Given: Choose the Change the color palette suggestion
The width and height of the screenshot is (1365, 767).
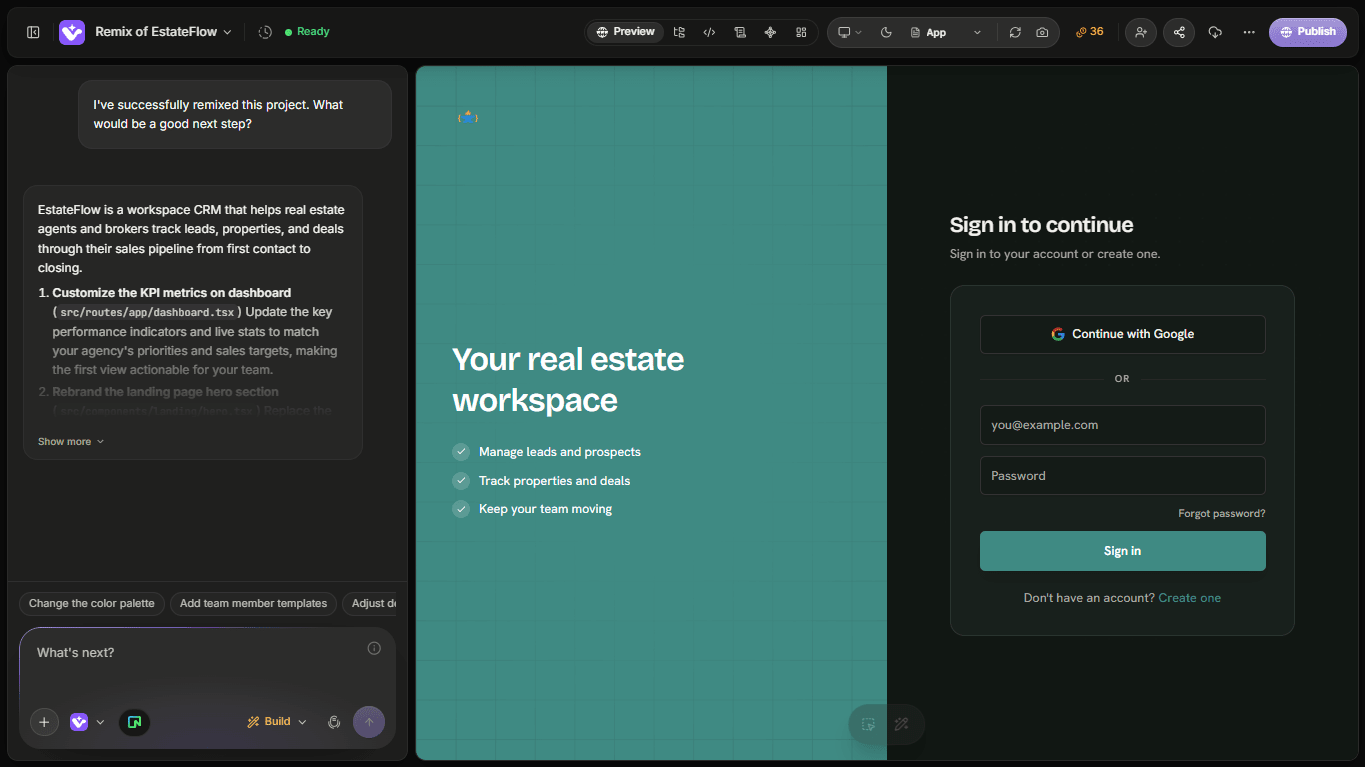Looking at the screenshot, I should [92, 604].
